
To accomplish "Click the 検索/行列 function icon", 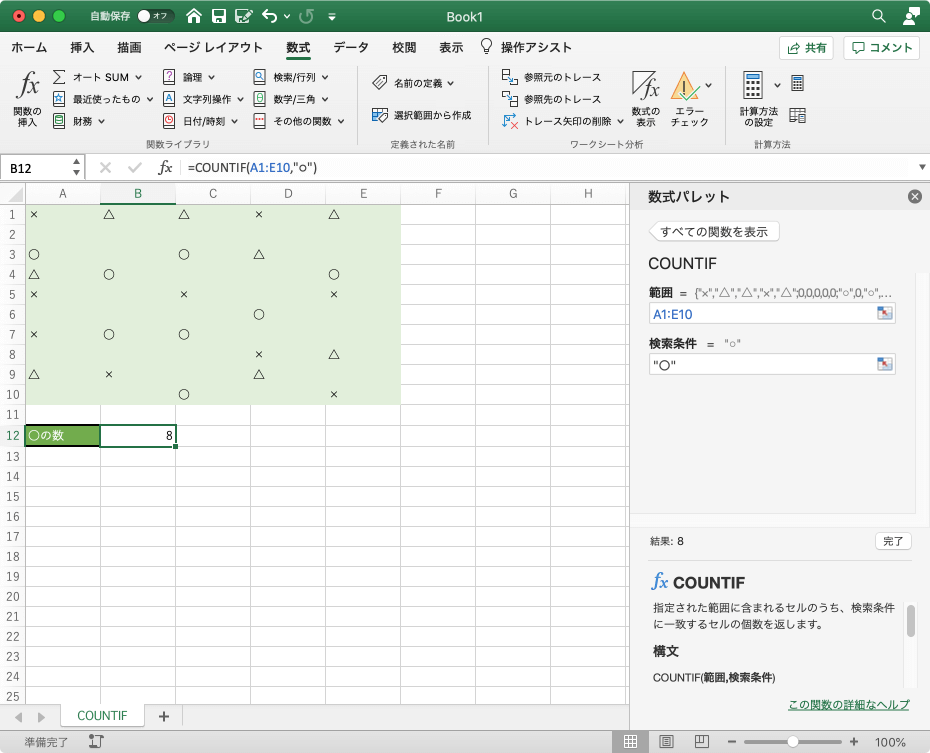I will click(x=259, y=77).
